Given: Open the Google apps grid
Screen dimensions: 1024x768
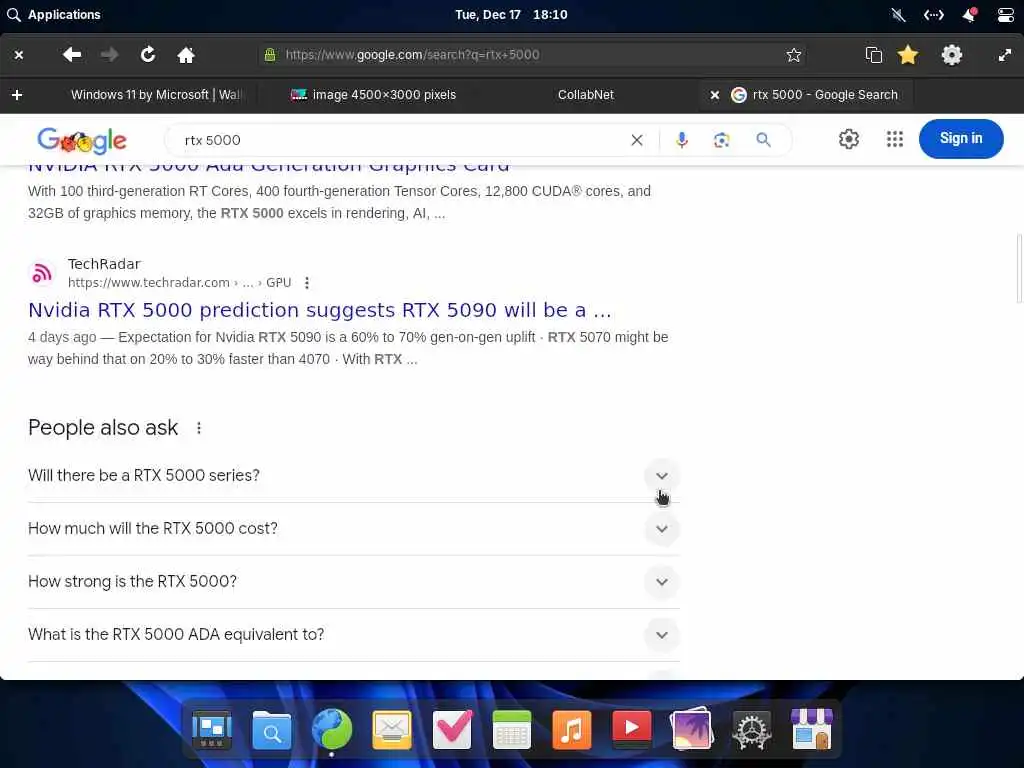Looking at the screenshot, I should click(895, 139).
